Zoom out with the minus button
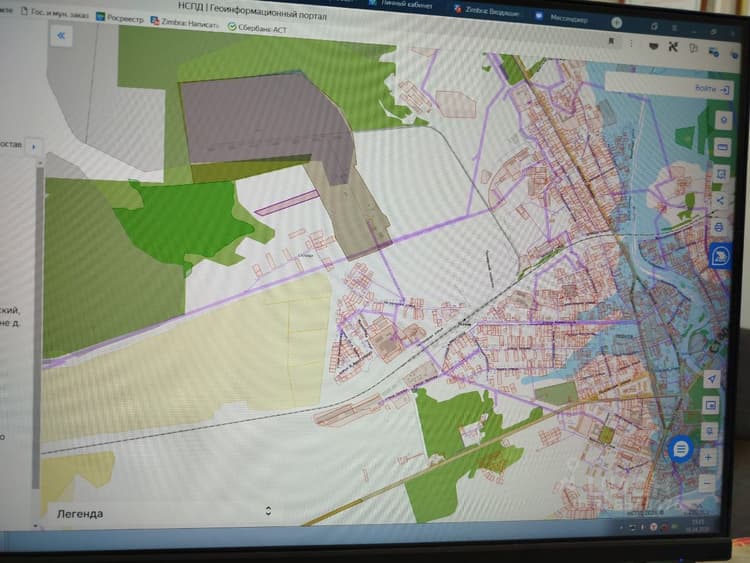This screenshot has width=750, height=563. point(706,484)
